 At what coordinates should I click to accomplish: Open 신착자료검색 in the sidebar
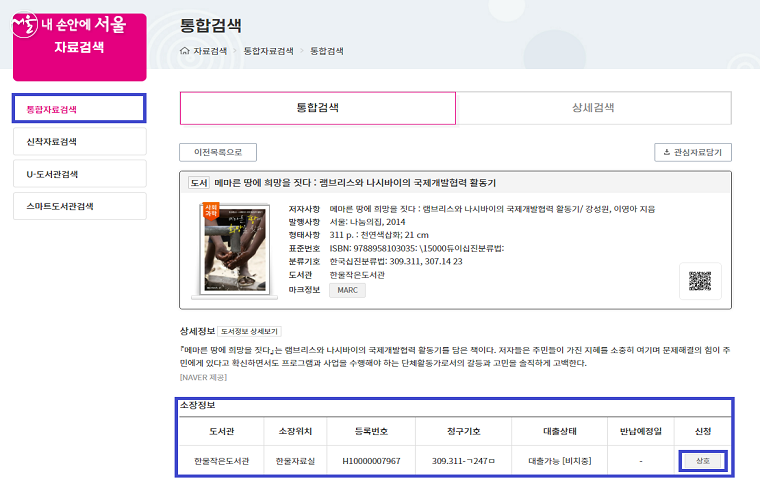(x=79, y=141)
